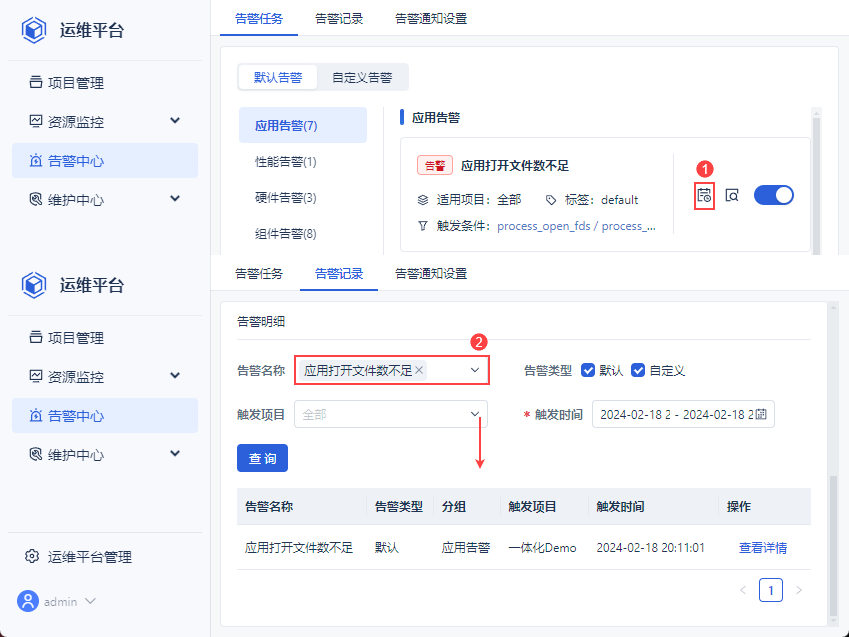
Task: Click the magnifier detail icon beside the toggle
Action: point(732,196)
